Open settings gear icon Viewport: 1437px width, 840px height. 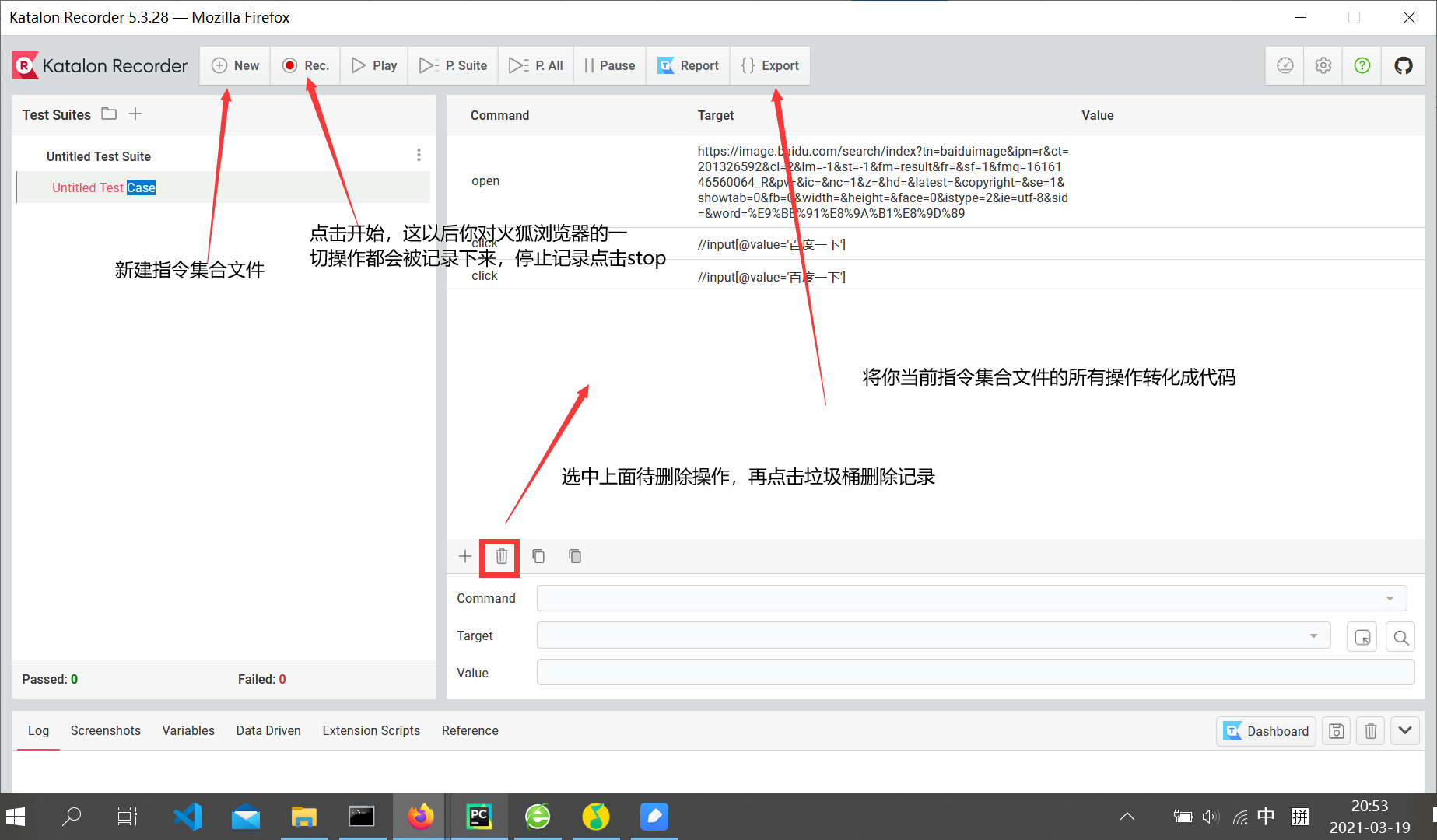(x=1323, y=65)
